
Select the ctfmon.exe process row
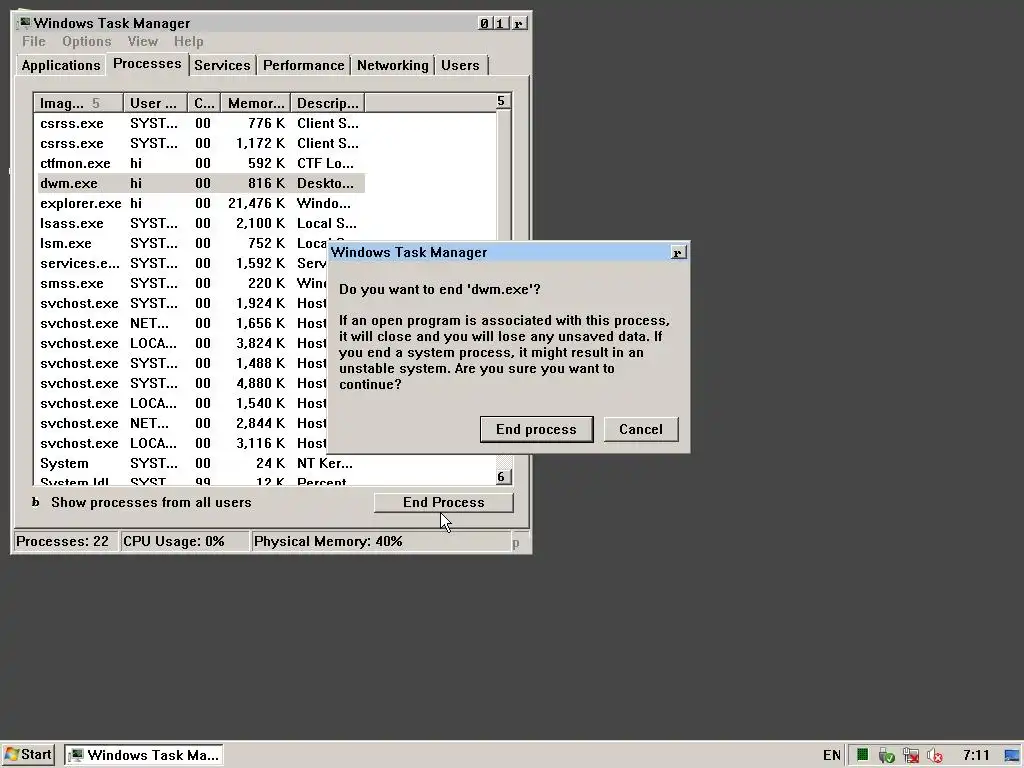coord(201,163)
